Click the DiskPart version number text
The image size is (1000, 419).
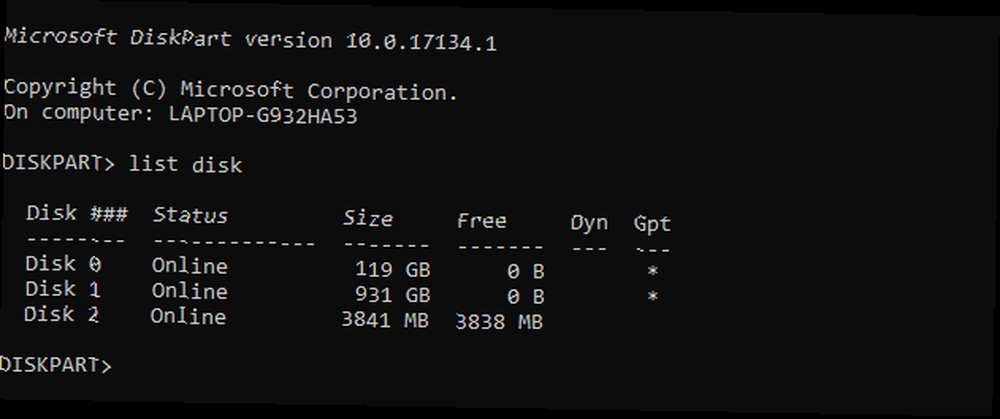click(421, 42)
